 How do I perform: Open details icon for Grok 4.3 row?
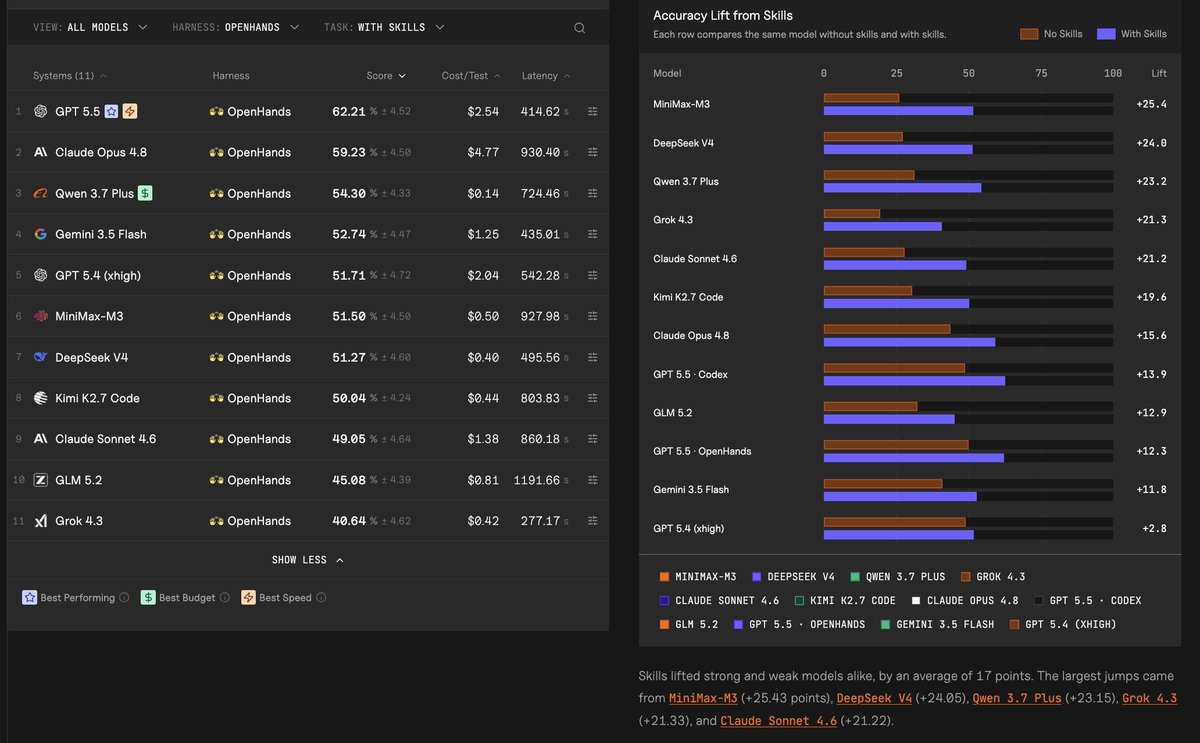click(593, 521)
